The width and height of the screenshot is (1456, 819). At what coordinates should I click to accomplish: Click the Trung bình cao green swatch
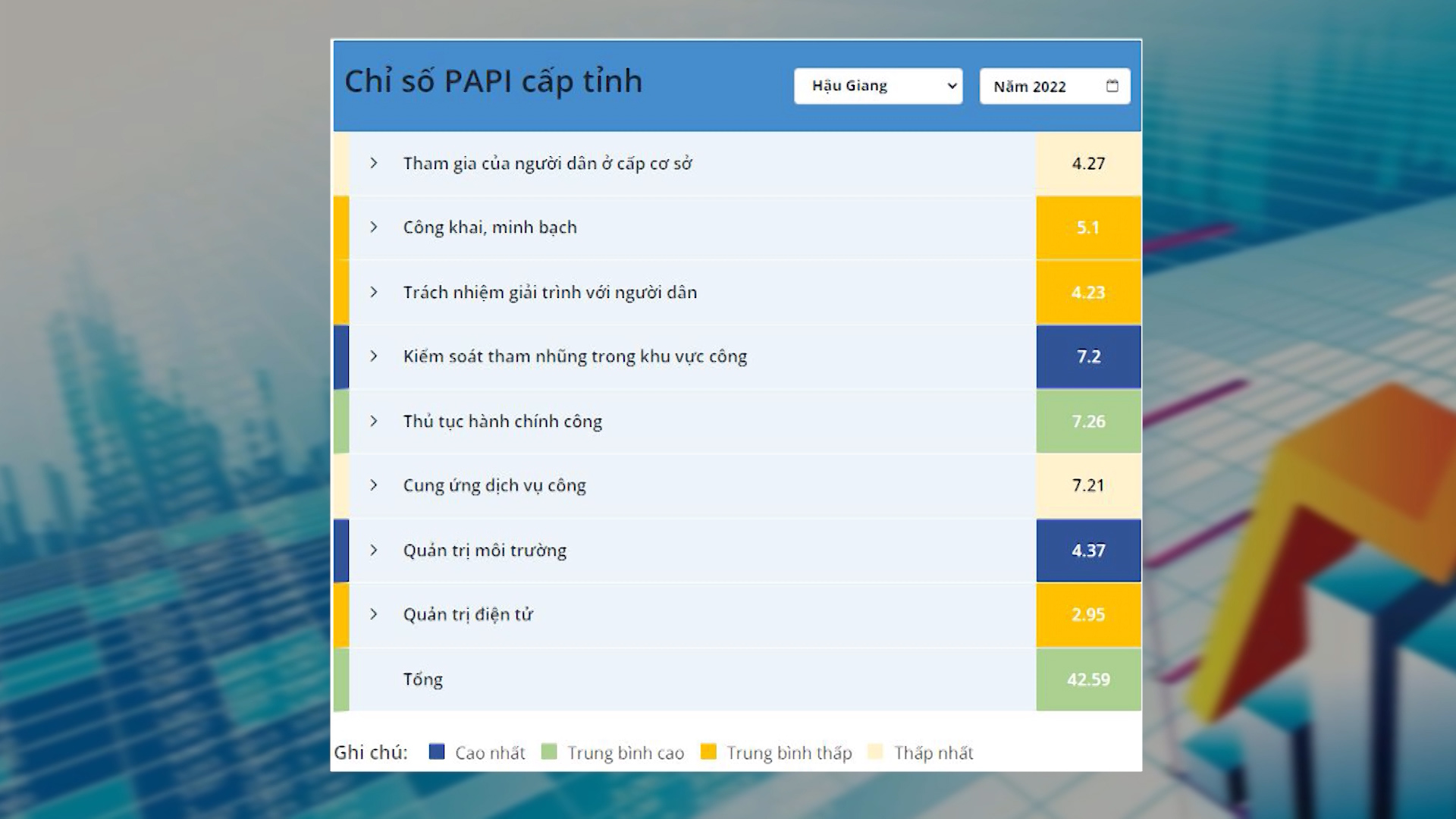pyautogui.click(x=549, y=752)
